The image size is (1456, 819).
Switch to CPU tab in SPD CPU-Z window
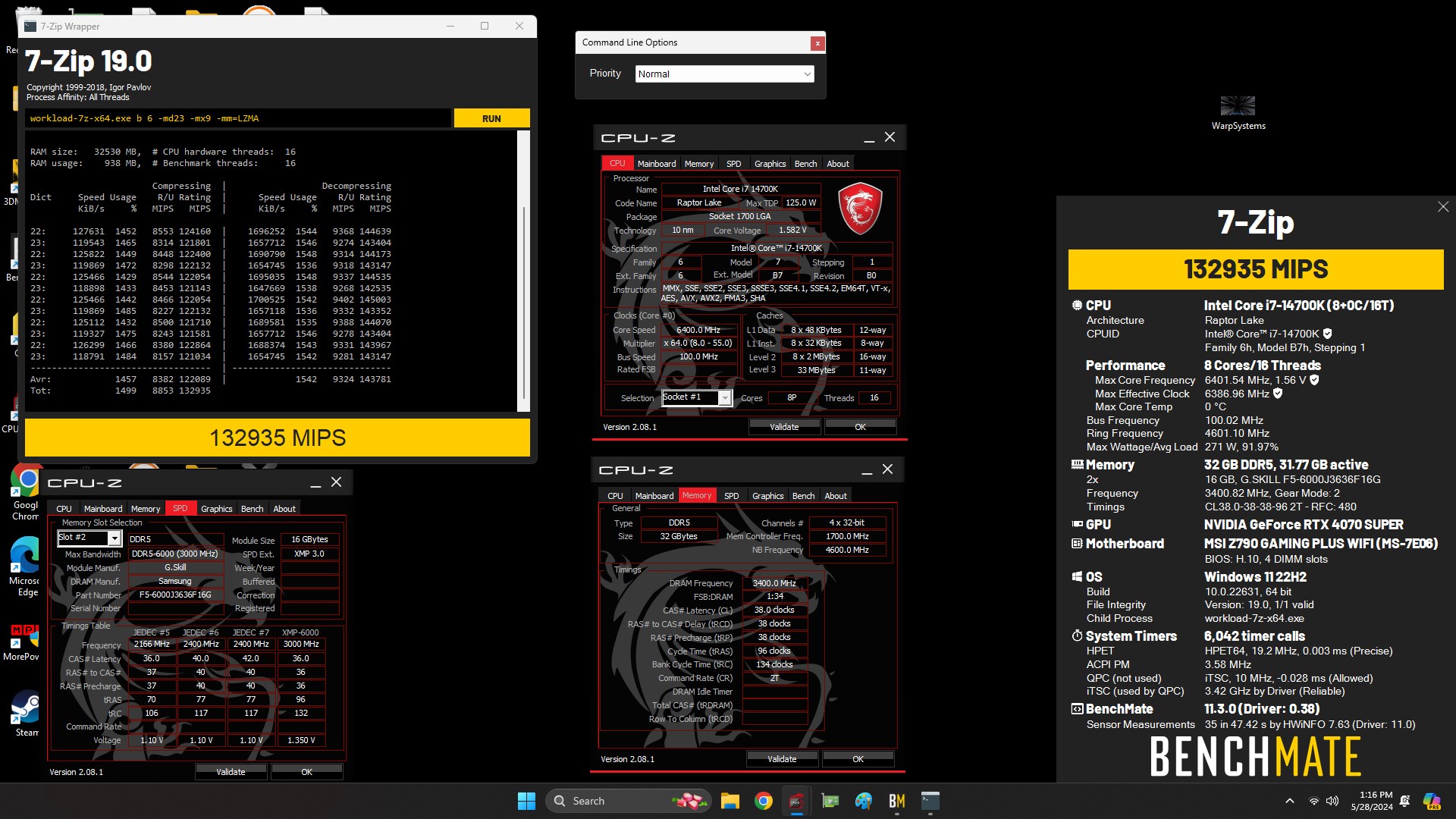pyautogui.click(x=64, y=509)
